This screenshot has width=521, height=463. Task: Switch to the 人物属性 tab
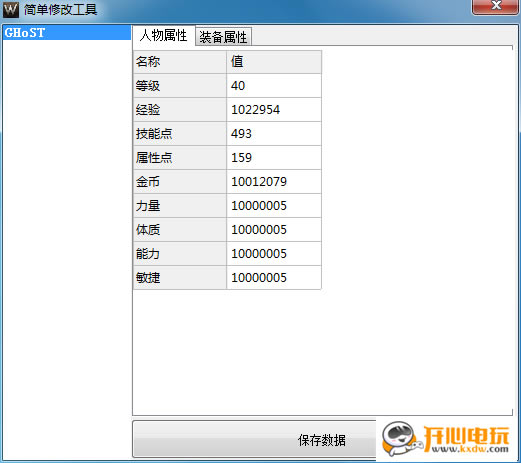(164, 35)
